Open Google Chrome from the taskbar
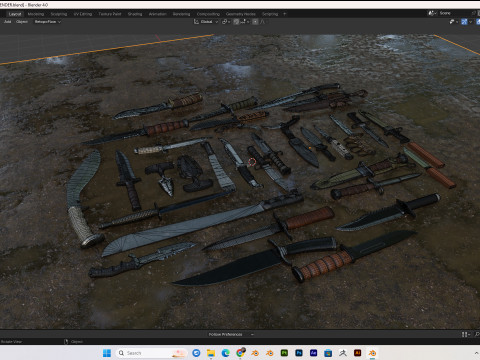Screen dimensions: 480x360 pyautogui.click(x=240, y=353)
